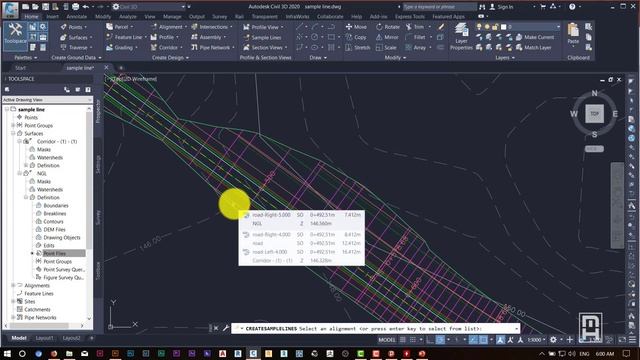Screen dimensions: 640x360
Task: Switch to the Analyze ribbon tab
Action: pyautogui.click(x=128, y=16)
